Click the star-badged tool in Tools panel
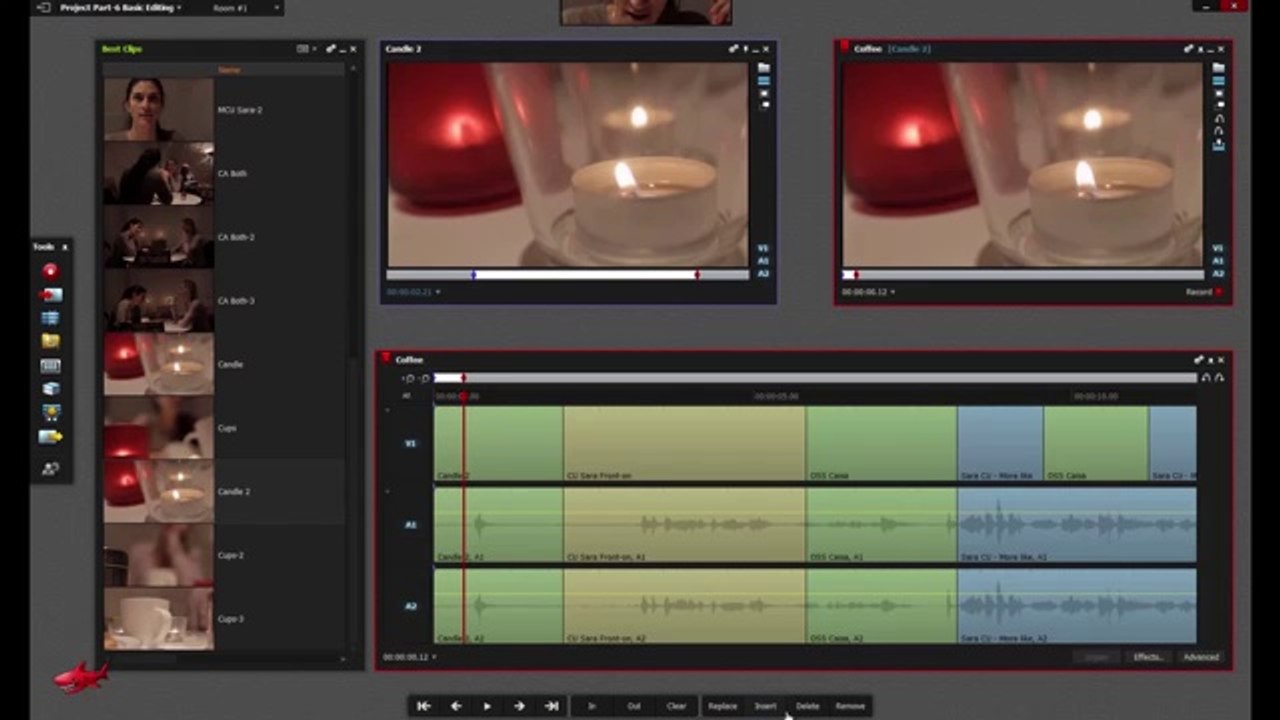Image resolution: width=1280 pixels, height=720 pixels. (x=50, y=413)
